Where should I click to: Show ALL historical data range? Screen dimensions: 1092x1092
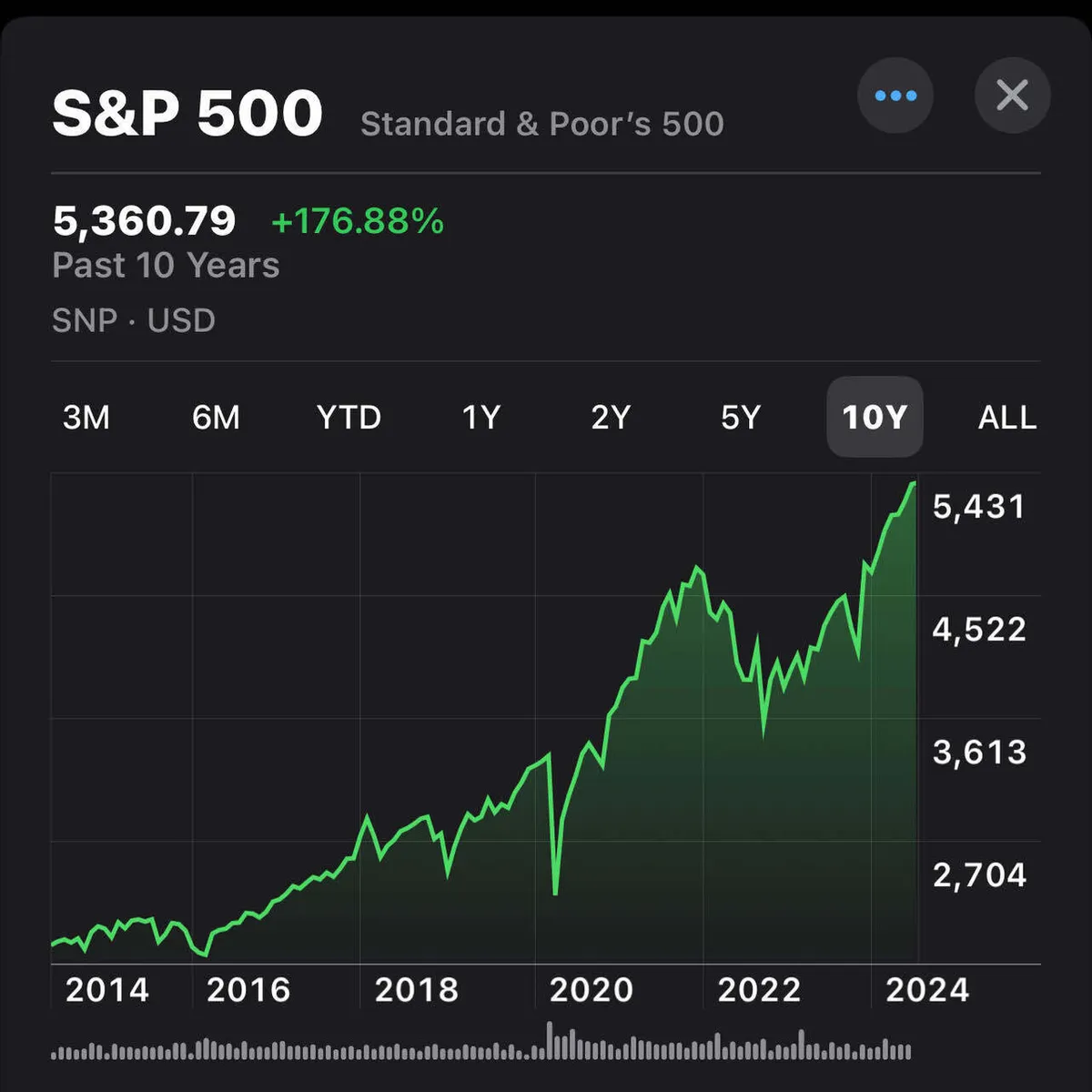click(1007, 418)
